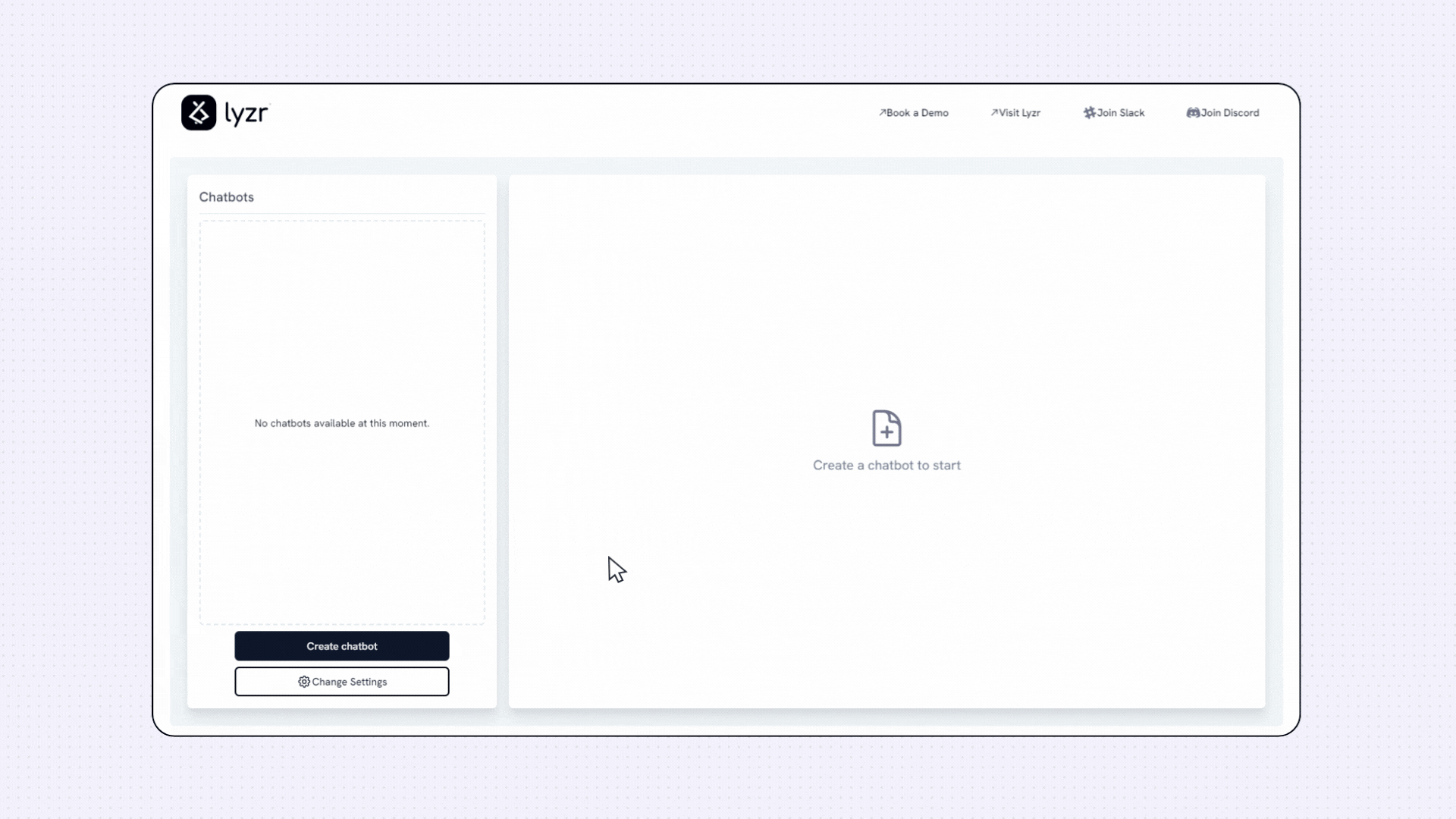Click the external-link arrow beside Book a Demo
Image resolution: width=1456 pixels, height=819 pixels.
click(x=883, y=112)
